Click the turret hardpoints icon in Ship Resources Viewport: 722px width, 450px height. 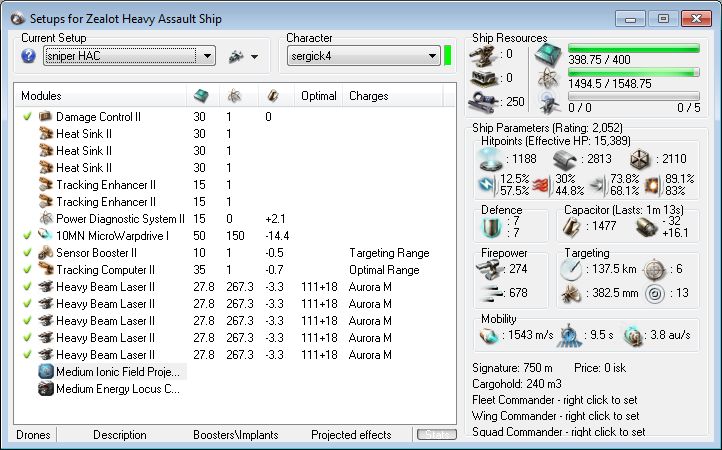[482, 54]
